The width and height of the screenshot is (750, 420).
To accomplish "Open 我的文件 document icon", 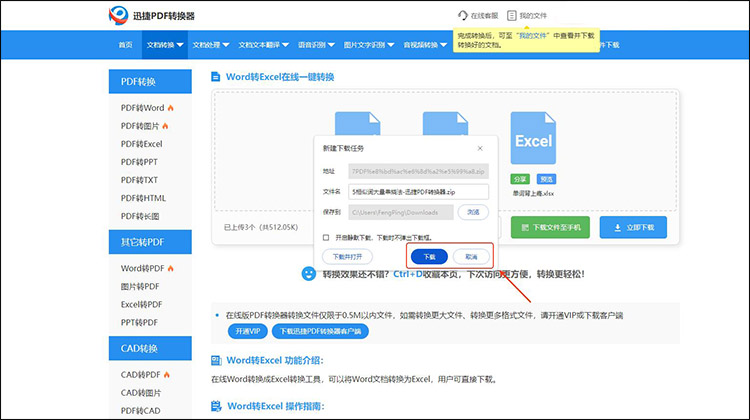I will [512, 15].
